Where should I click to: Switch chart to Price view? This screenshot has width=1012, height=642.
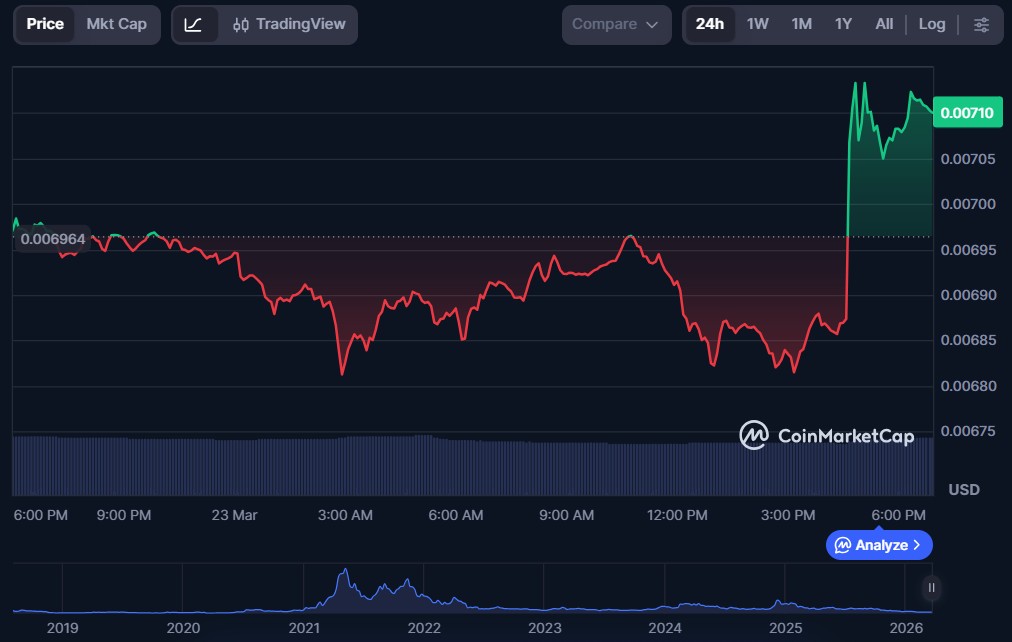[x=45, y=24]
